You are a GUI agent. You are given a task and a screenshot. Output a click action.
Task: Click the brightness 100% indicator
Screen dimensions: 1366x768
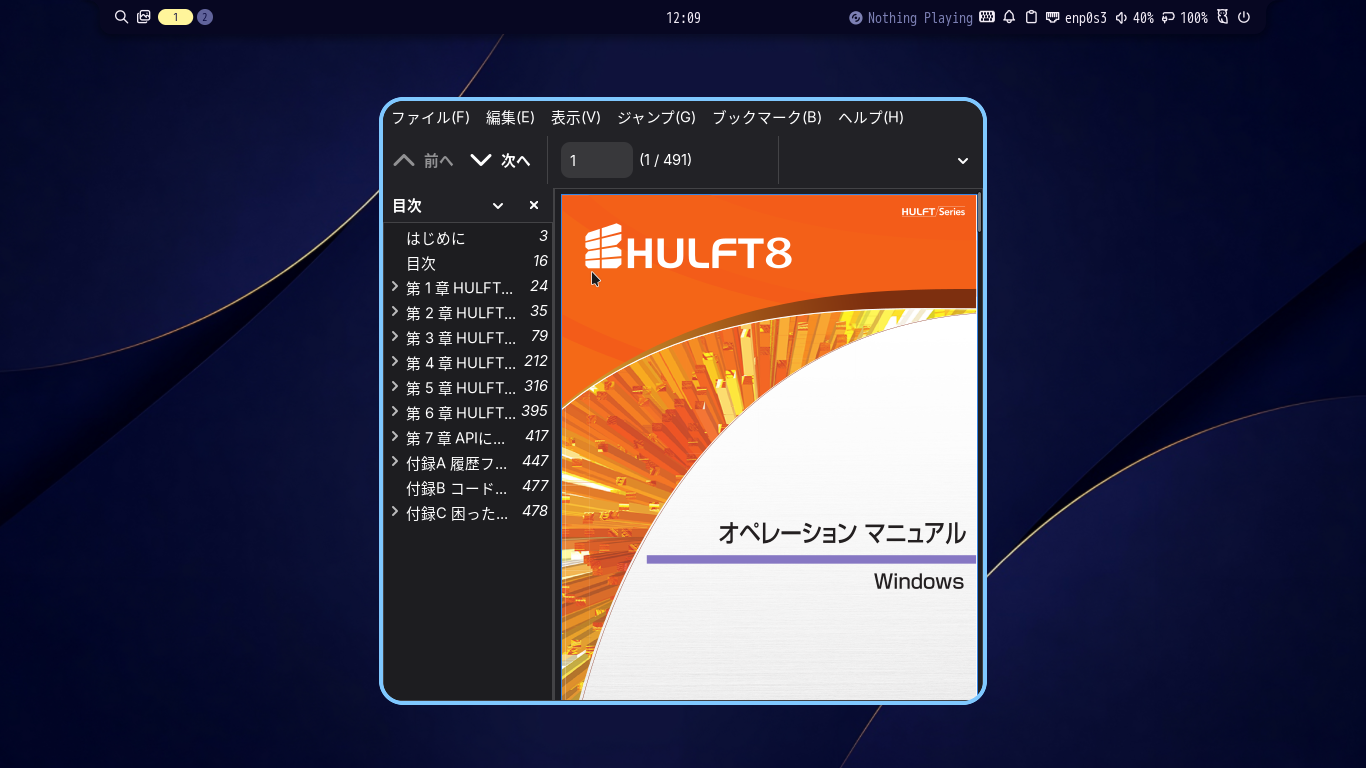tap(1185, 18)
